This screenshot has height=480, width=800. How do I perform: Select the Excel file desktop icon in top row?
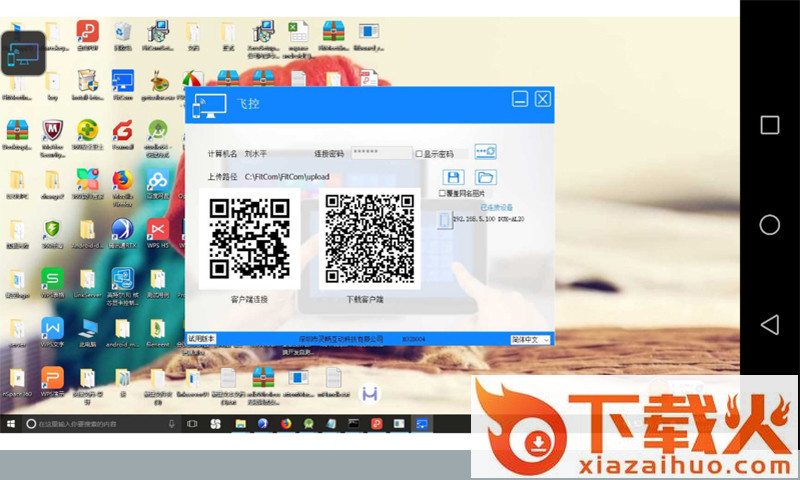298,38
